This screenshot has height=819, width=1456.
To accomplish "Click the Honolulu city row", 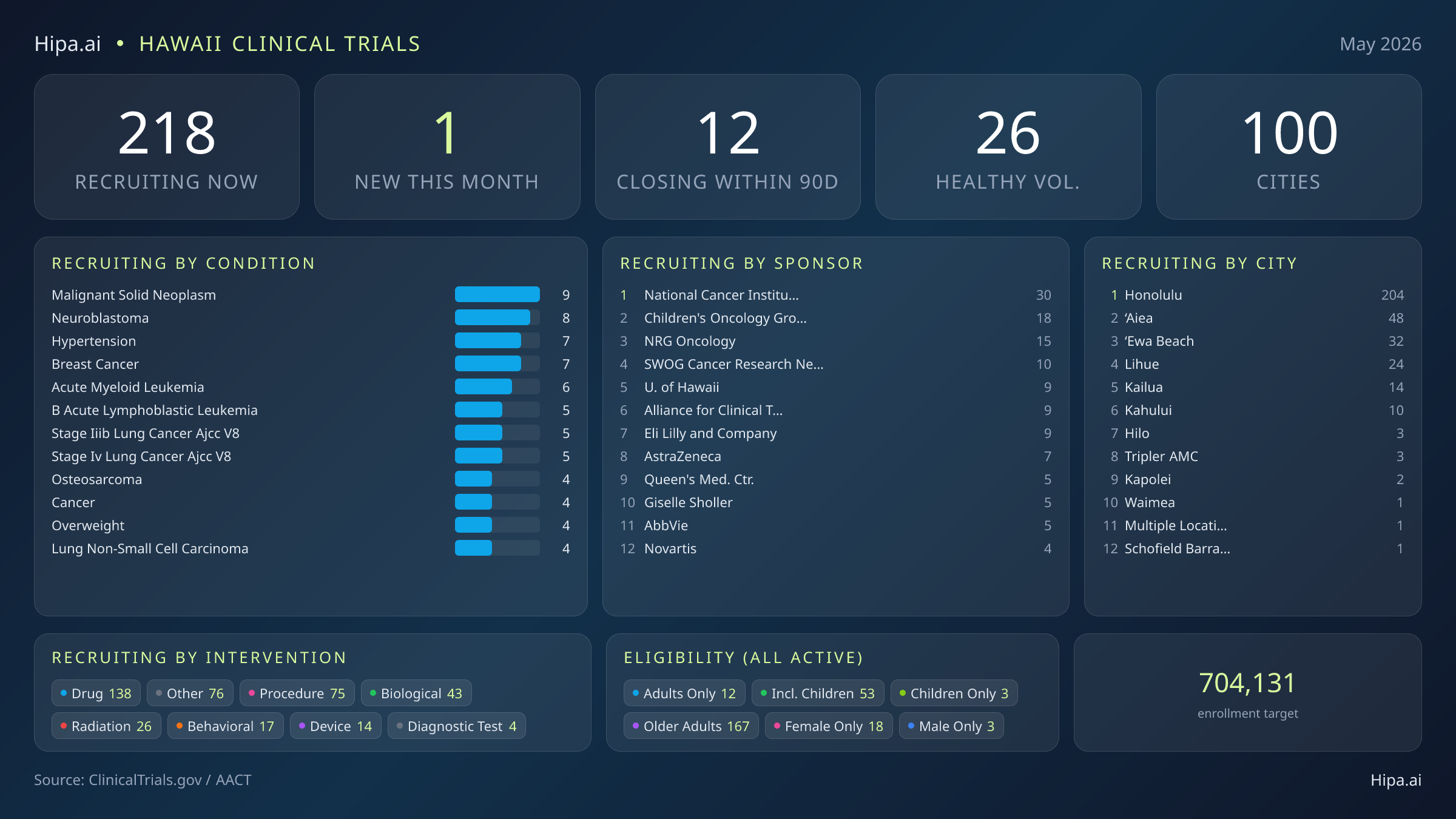I will [1253, 295].
